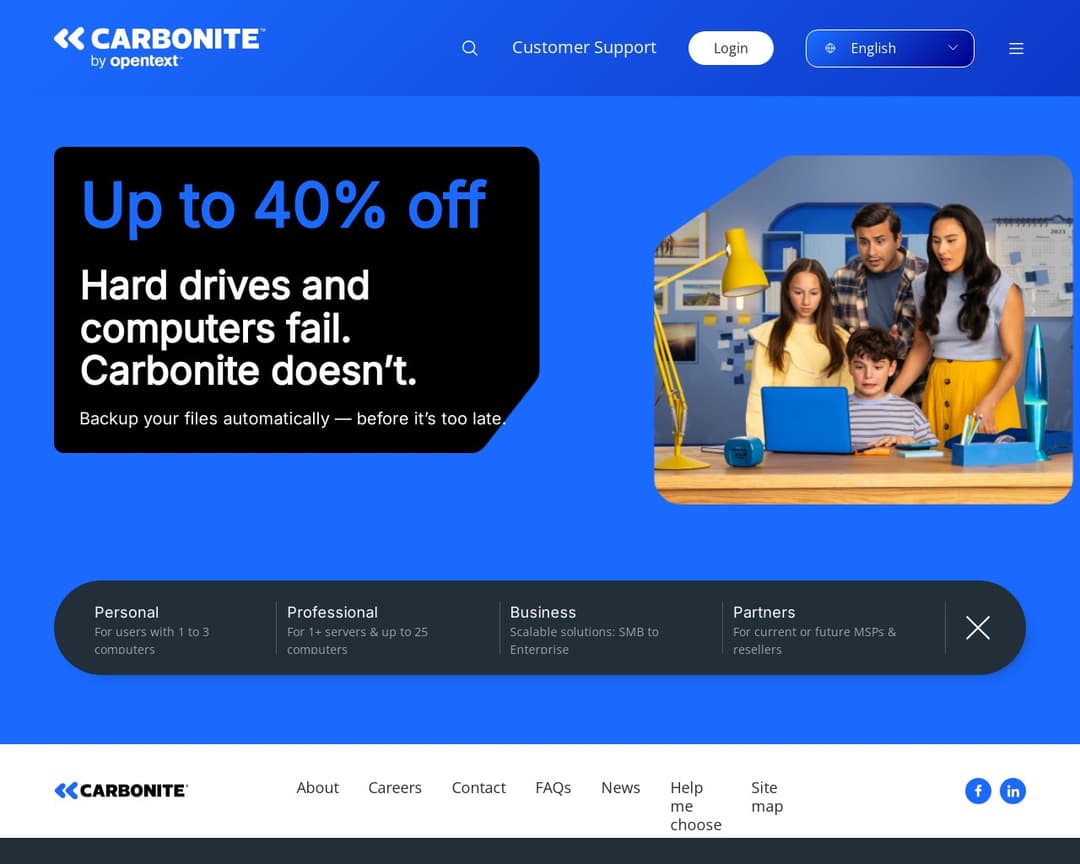
Task: Click 'For users with 1 to 3 computers' text
Action: tap(152, 640)
